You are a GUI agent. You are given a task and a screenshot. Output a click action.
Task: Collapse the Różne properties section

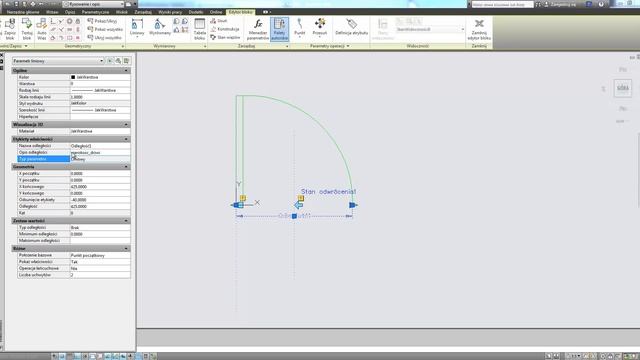[x=126, y=249]
